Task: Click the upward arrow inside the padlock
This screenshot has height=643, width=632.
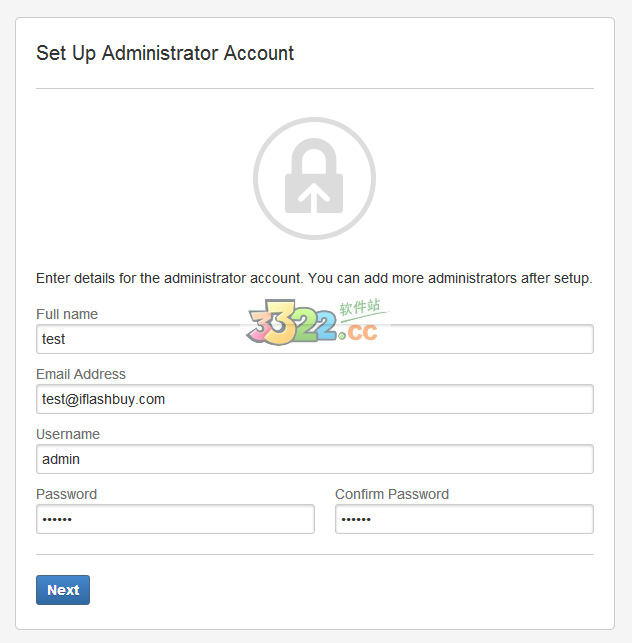Action: 314,197
